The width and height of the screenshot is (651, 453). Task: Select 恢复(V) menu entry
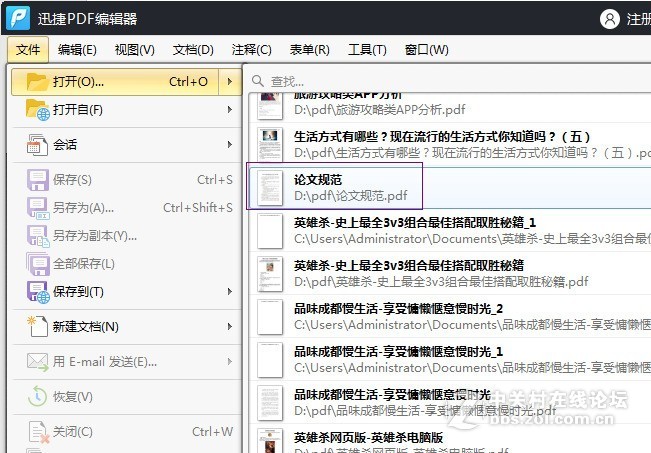click(x=126, y=397)
